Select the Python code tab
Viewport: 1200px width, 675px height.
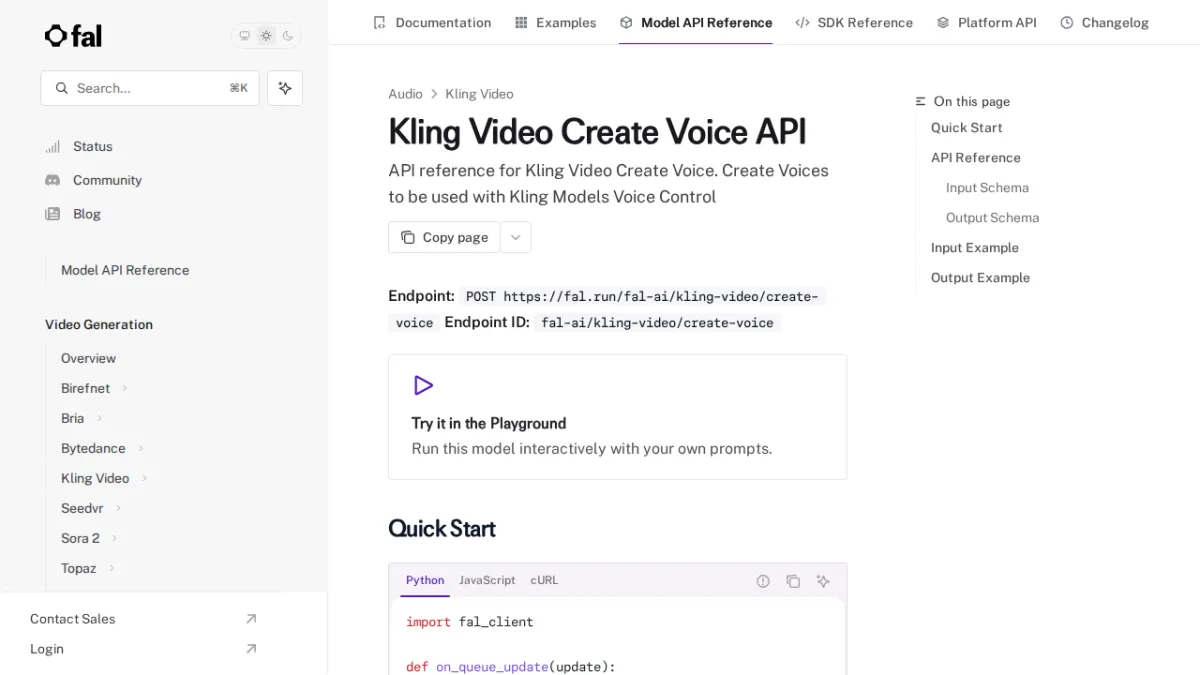point(425,580)
